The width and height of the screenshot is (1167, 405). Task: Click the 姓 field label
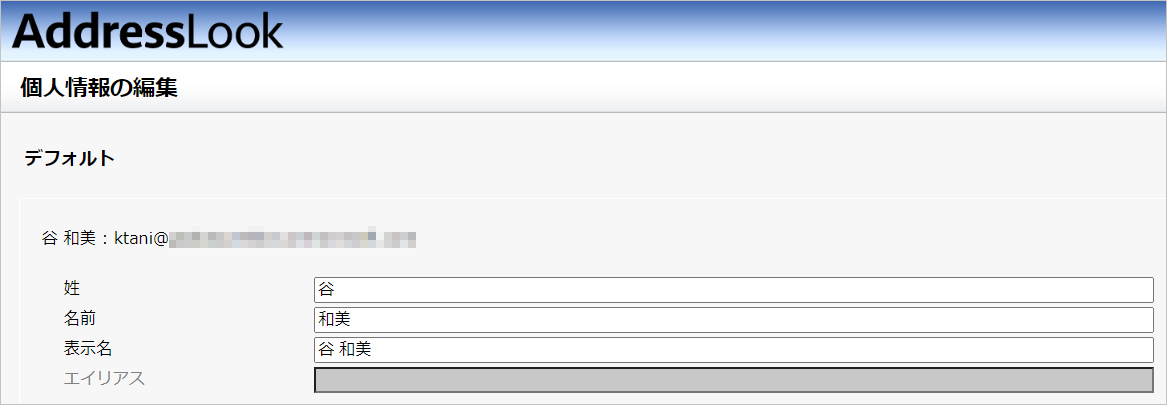72,289
